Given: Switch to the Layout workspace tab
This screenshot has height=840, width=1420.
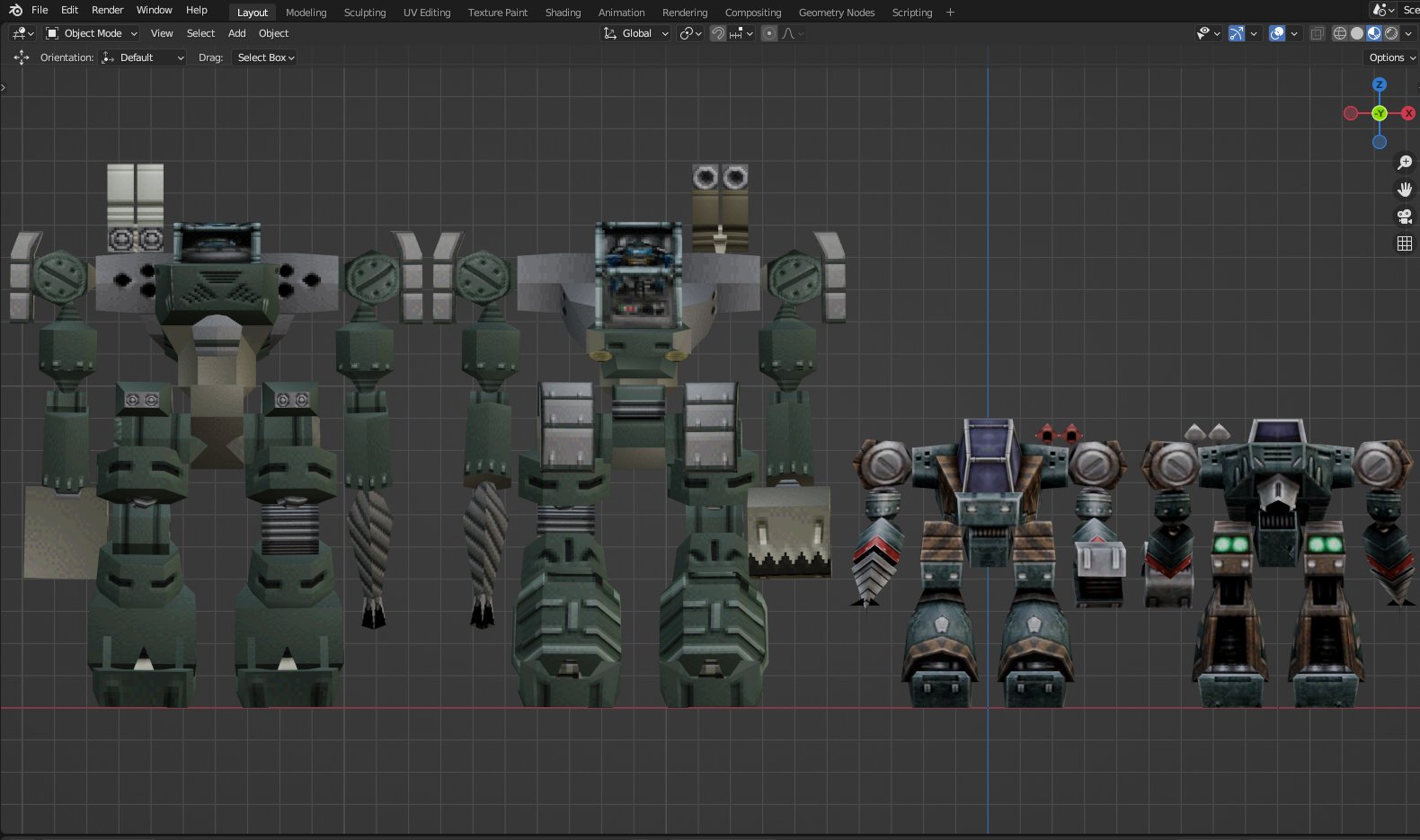Looking at the screenshot, I should (x=253, y=13).
